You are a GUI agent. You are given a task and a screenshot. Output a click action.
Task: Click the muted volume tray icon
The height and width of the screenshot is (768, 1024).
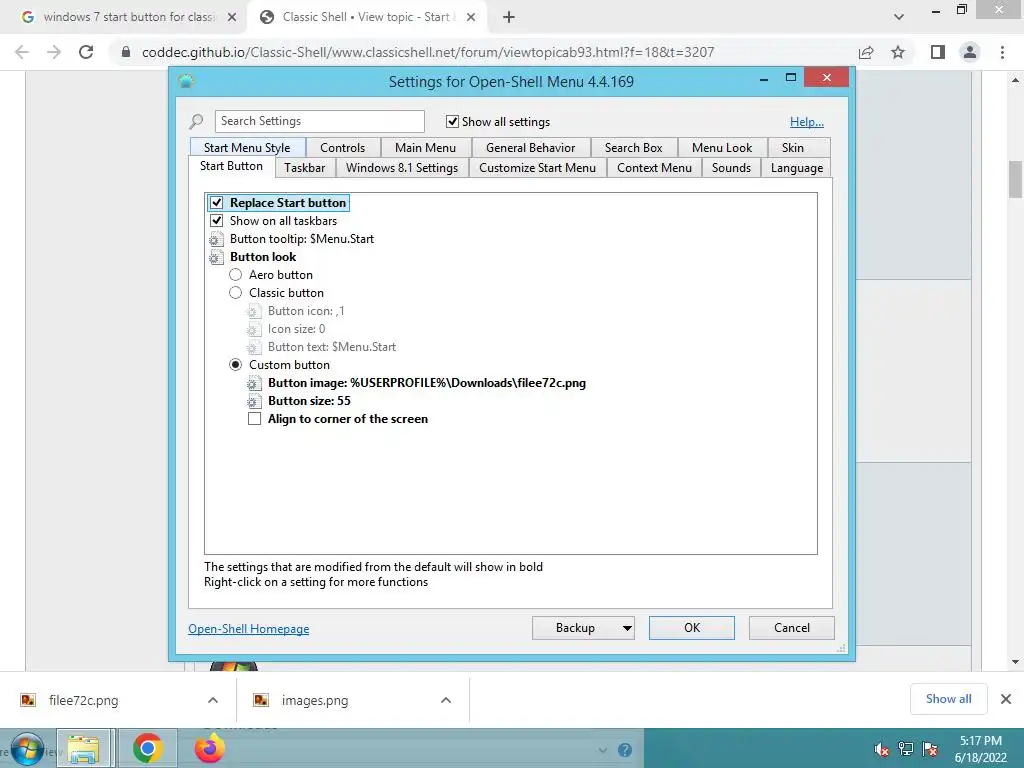882,749
